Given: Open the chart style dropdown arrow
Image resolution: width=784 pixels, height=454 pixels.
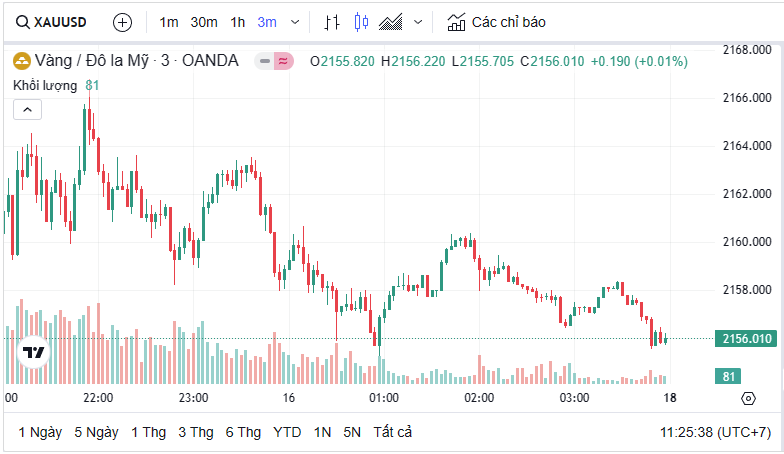Looking at the screenshot, I should tap(418, 22).
